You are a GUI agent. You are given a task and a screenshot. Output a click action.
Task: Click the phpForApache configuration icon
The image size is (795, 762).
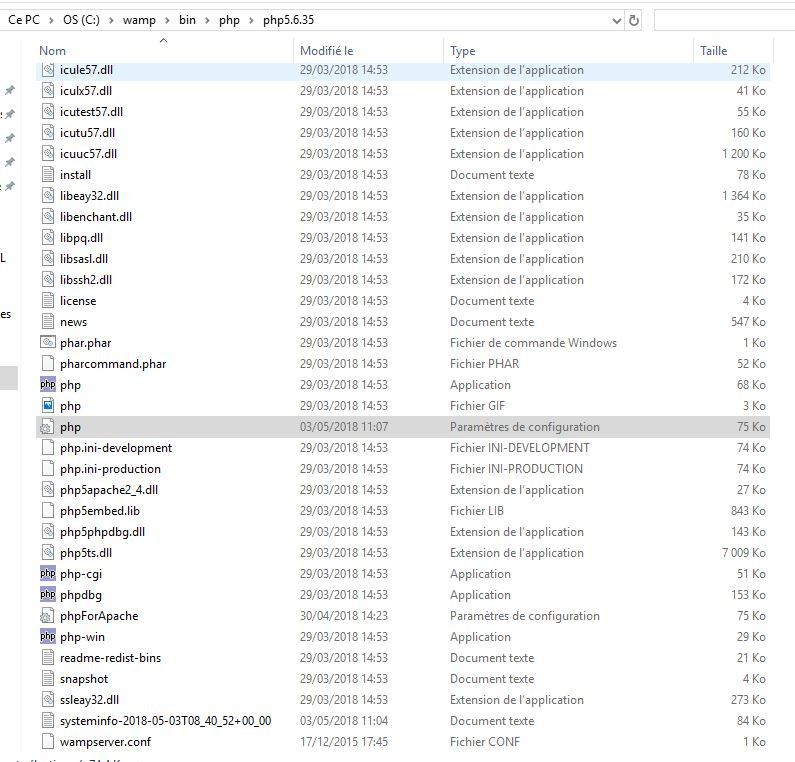(46, 616)
